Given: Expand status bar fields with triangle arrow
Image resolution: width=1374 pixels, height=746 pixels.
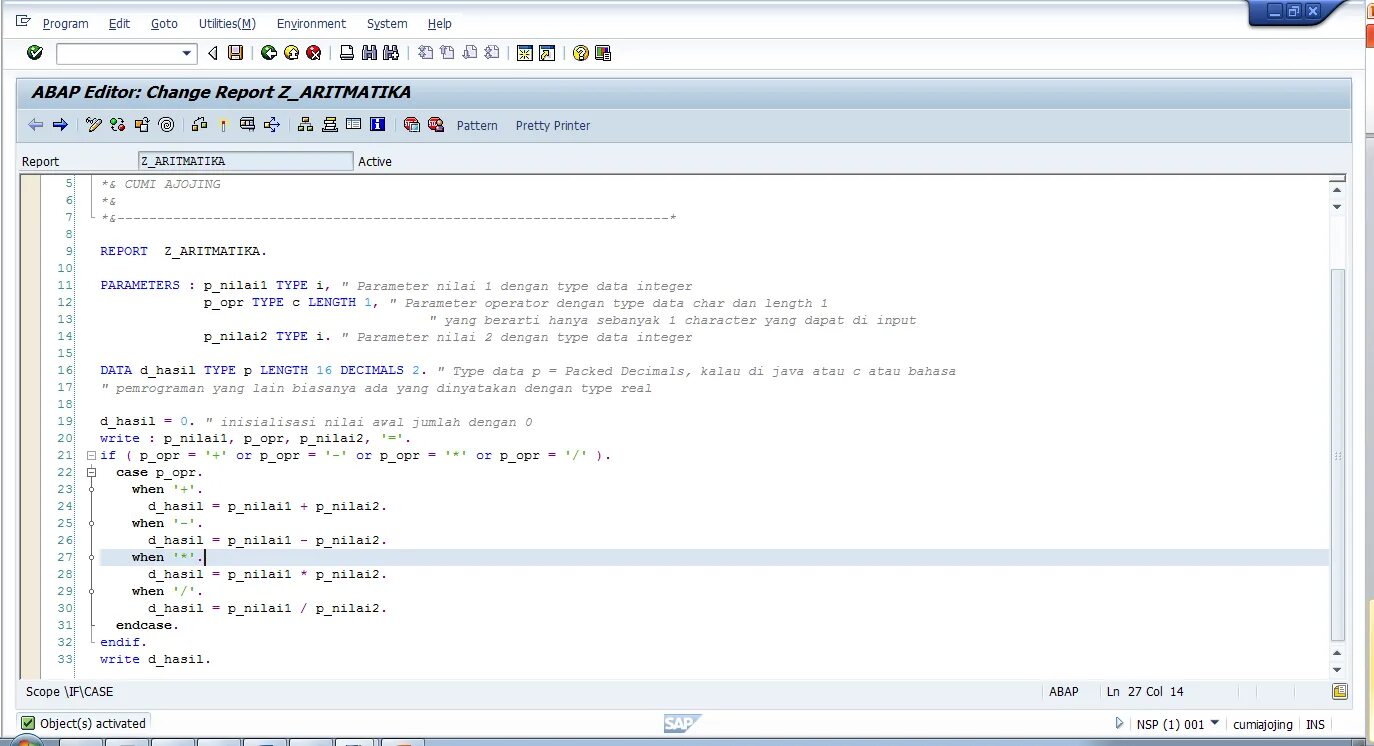Looking at the screenshot, I should (1119, 723).
